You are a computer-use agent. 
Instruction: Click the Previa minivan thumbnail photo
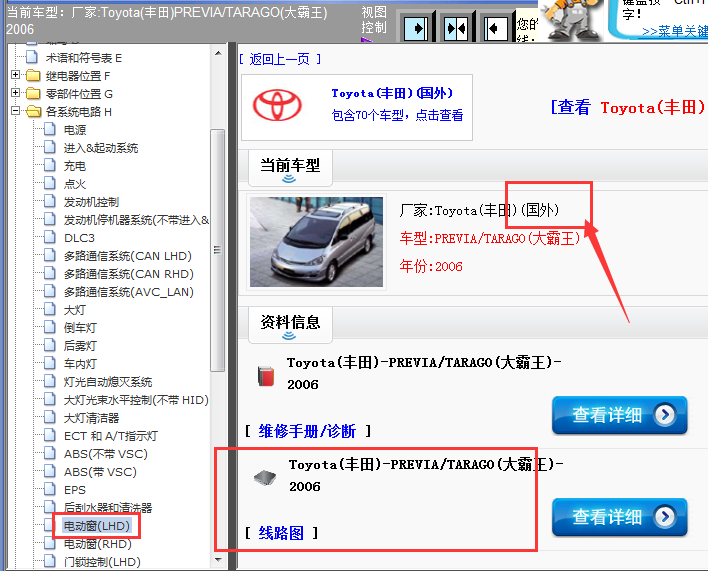[317, 242]
